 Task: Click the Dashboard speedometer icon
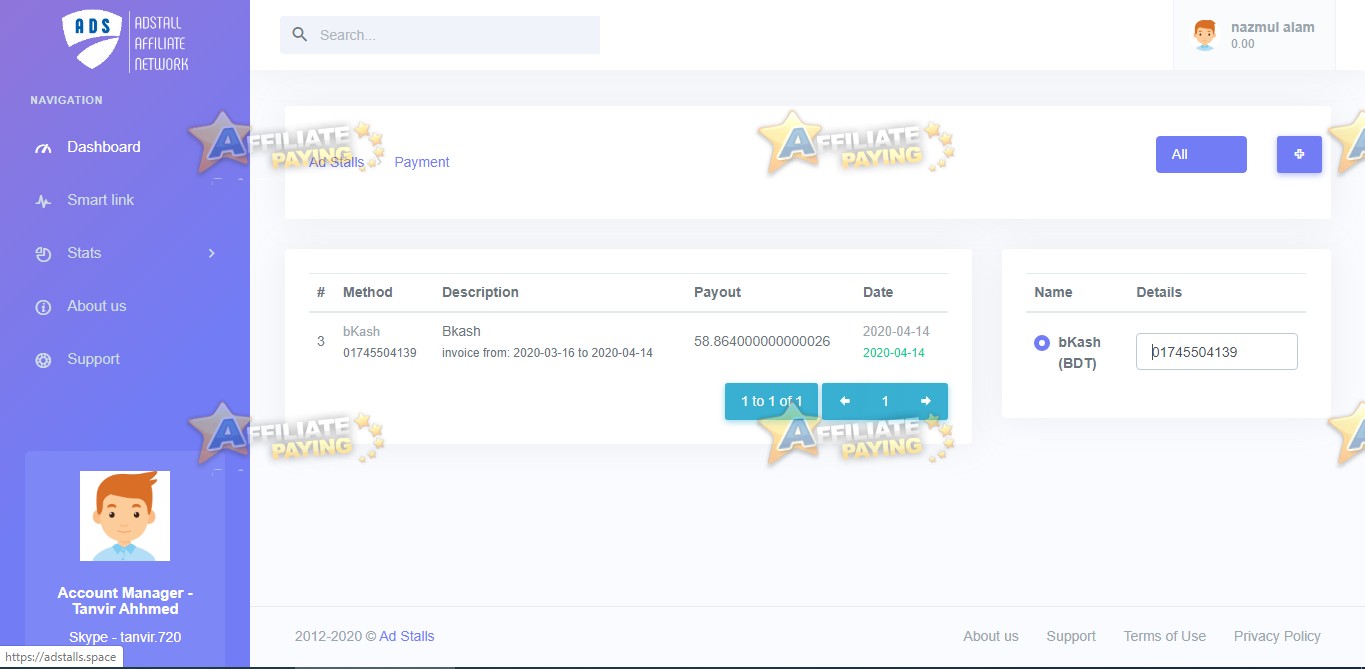tap(42, 148)
